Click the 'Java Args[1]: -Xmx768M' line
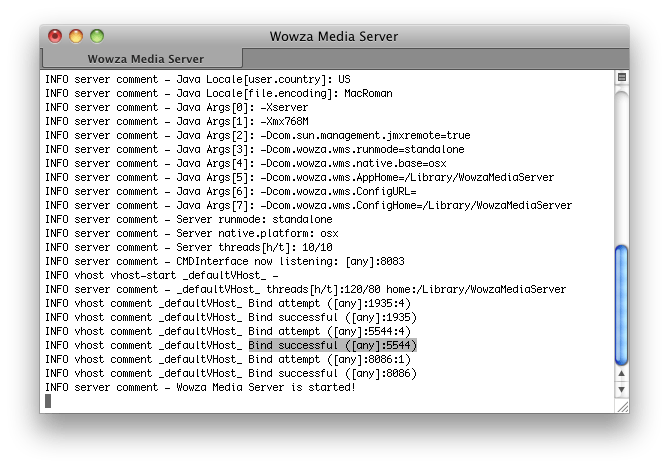The width and height of the screenshot is (669, 468). (x=177, y=121)
